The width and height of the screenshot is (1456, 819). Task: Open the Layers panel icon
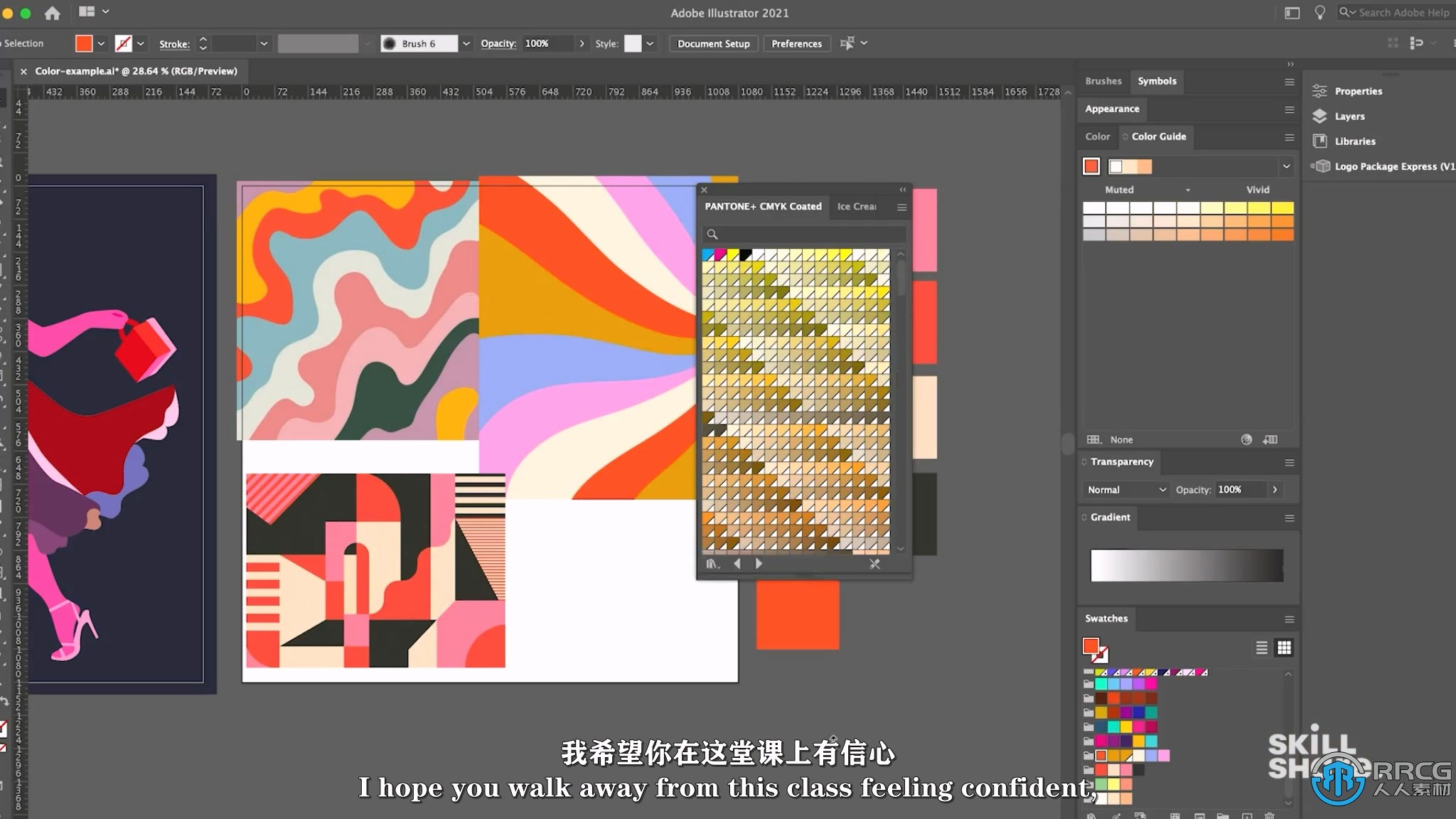tap(1319, 116)
